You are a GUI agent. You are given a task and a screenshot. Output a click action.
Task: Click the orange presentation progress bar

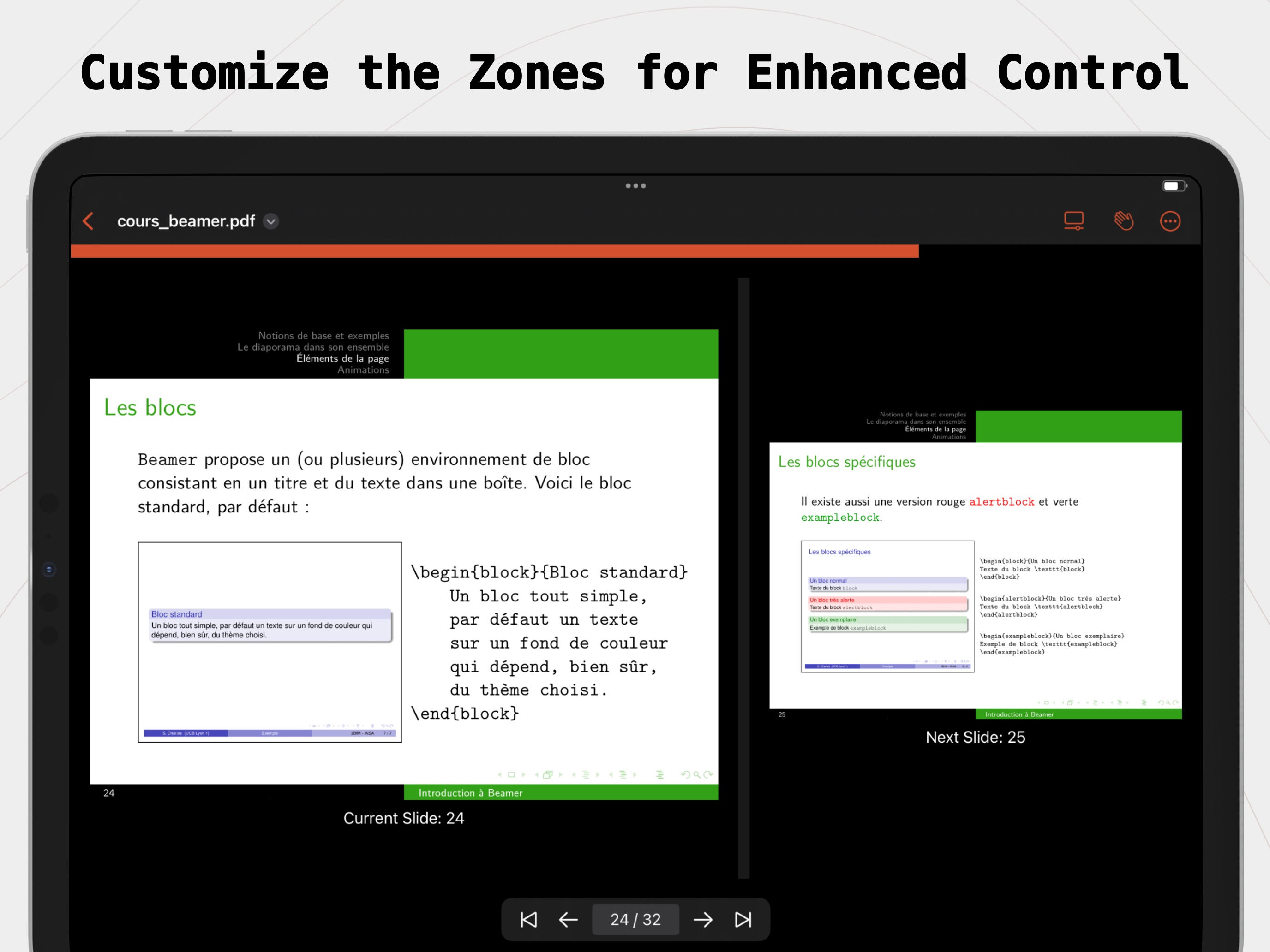click(494, 251)
